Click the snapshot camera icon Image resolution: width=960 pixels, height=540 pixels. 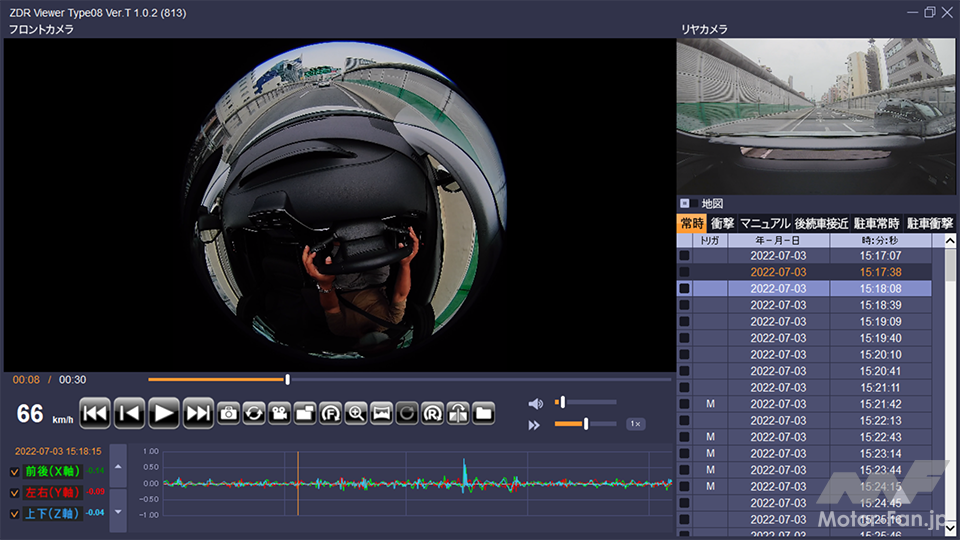[x=228, y=413]
